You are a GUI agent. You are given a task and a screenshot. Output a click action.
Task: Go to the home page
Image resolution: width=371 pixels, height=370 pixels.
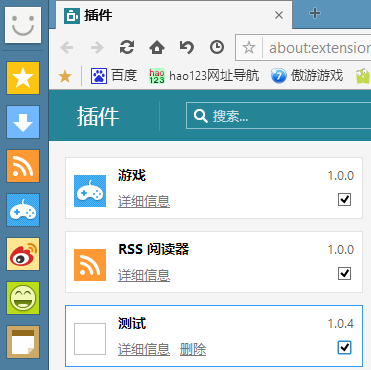[157, 47]
